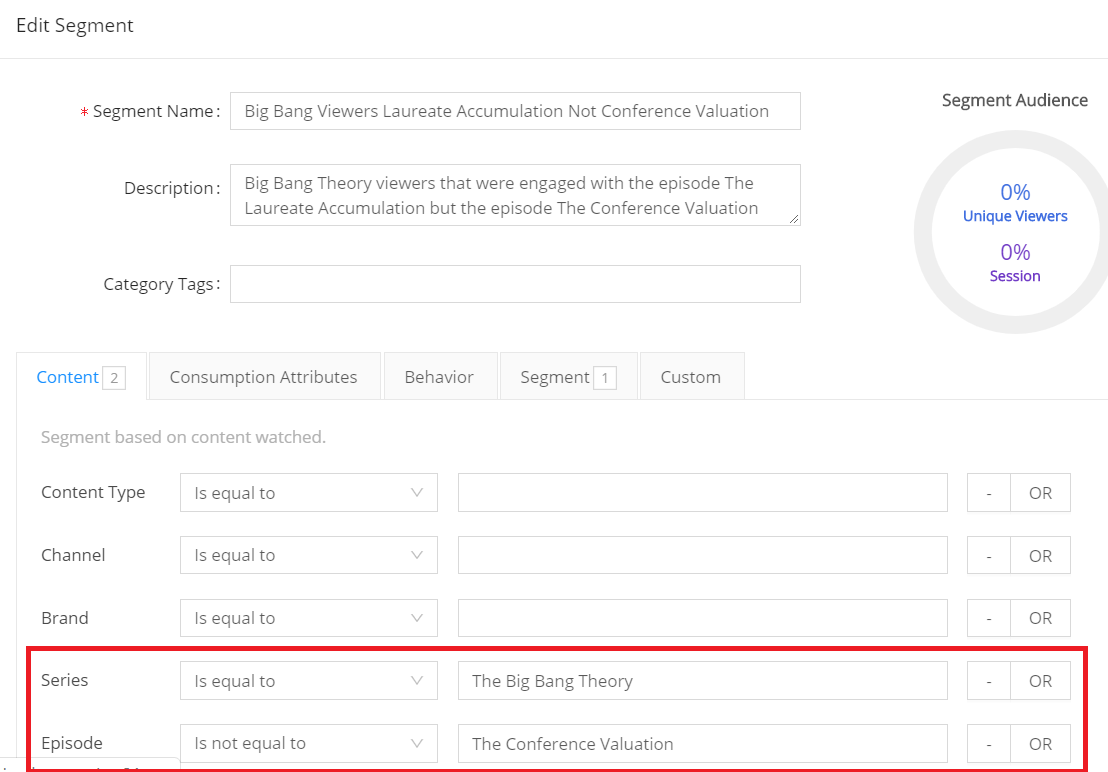Click the Description text area
The width and height of the screenshot is (1108, 772).
(x=515, y=195)
